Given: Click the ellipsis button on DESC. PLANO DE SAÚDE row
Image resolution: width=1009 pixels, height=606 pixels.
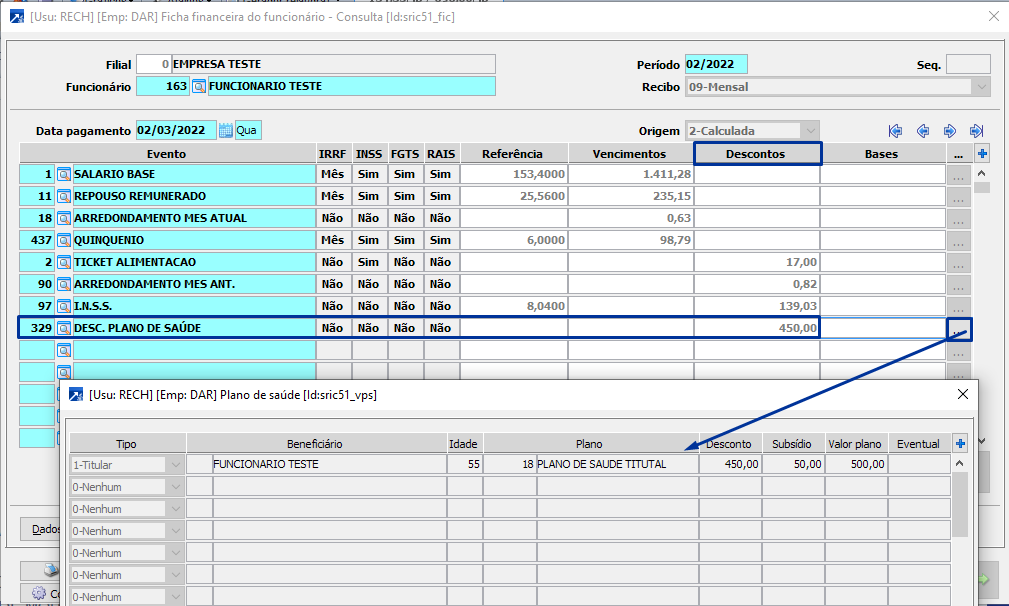Looking at the screenshot, I should [x=959, y=328].
